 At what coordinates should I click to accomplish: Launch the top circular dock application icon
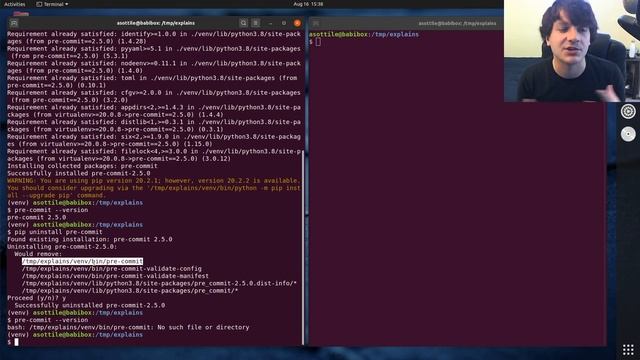628,111
